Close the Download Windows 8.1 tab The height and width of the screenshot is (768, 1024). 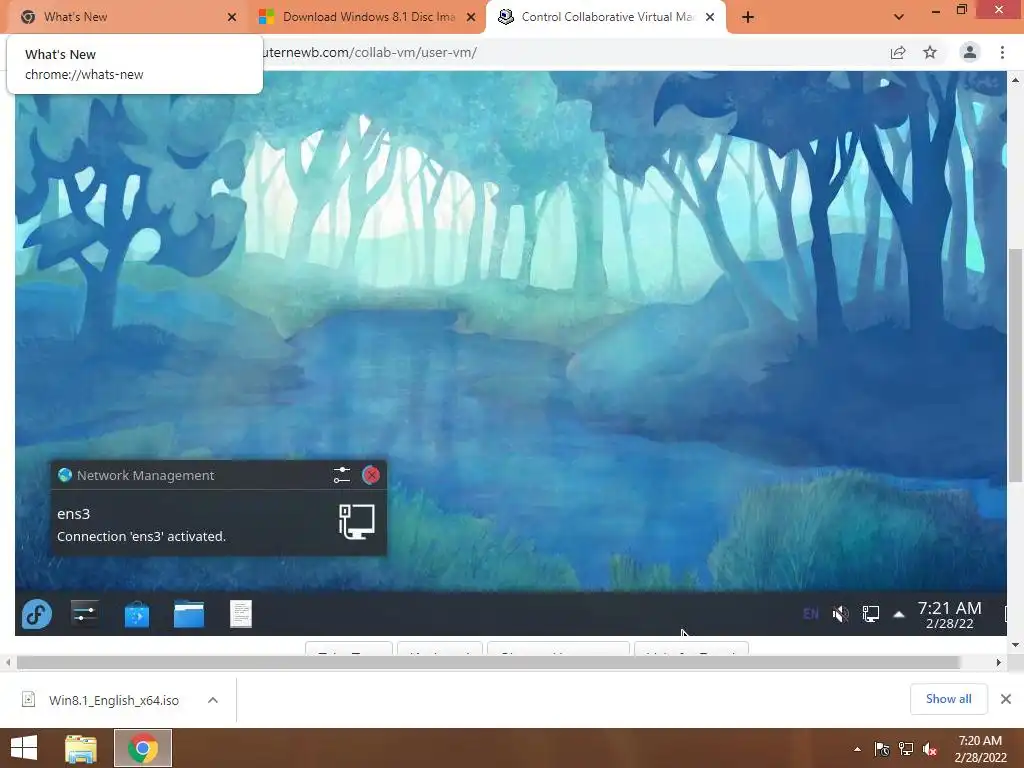point(471,17)
